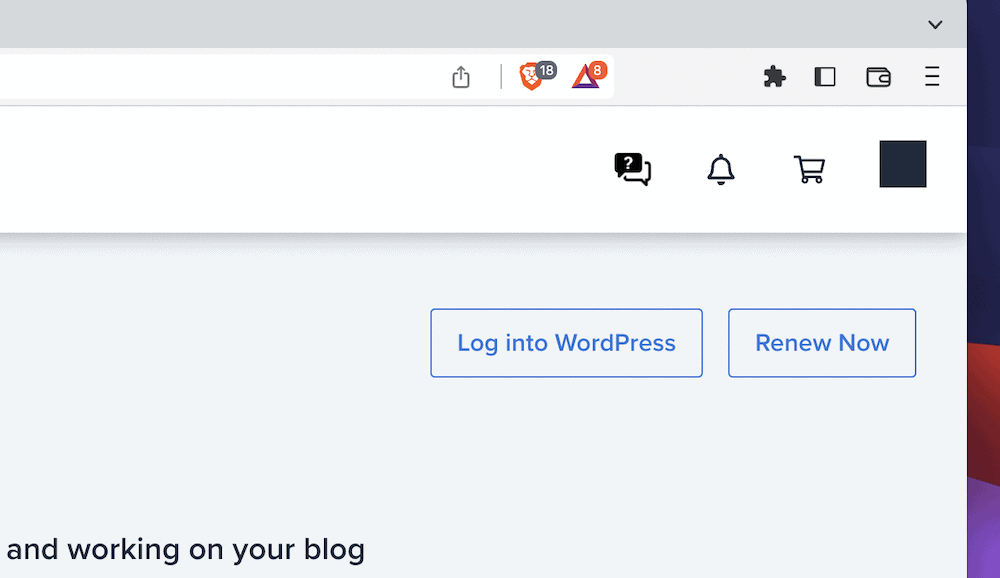Open the Brave Shields panel

[531, 77]
